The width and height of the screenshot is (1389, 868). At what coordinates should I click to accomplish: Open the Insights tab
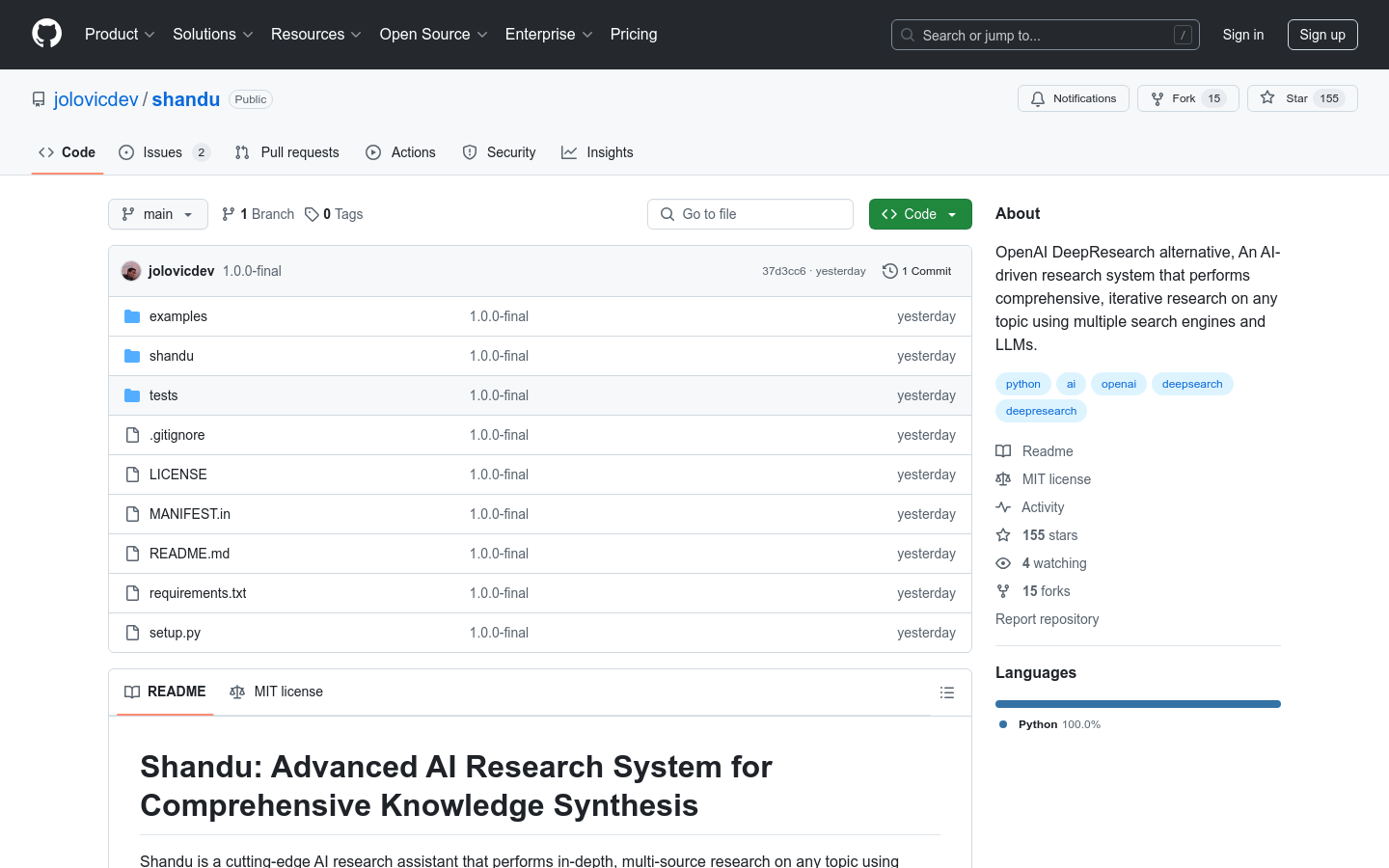tap(598, 152)
